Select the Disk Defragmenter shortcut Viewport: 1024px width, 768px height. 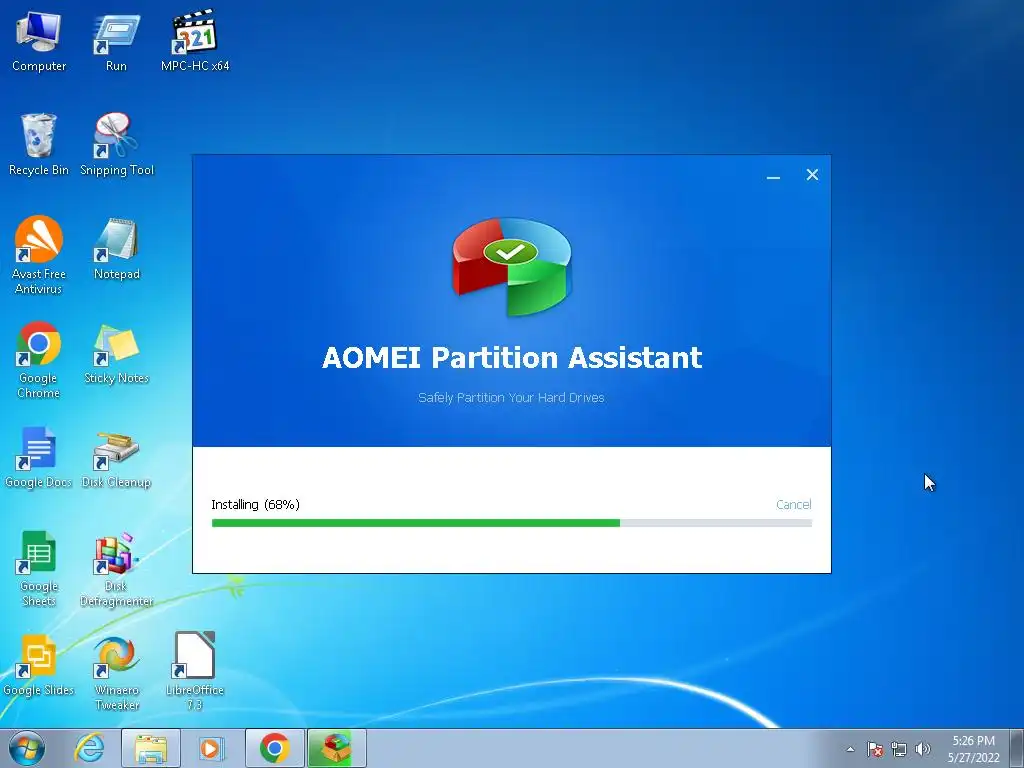(x=116, y=570)
